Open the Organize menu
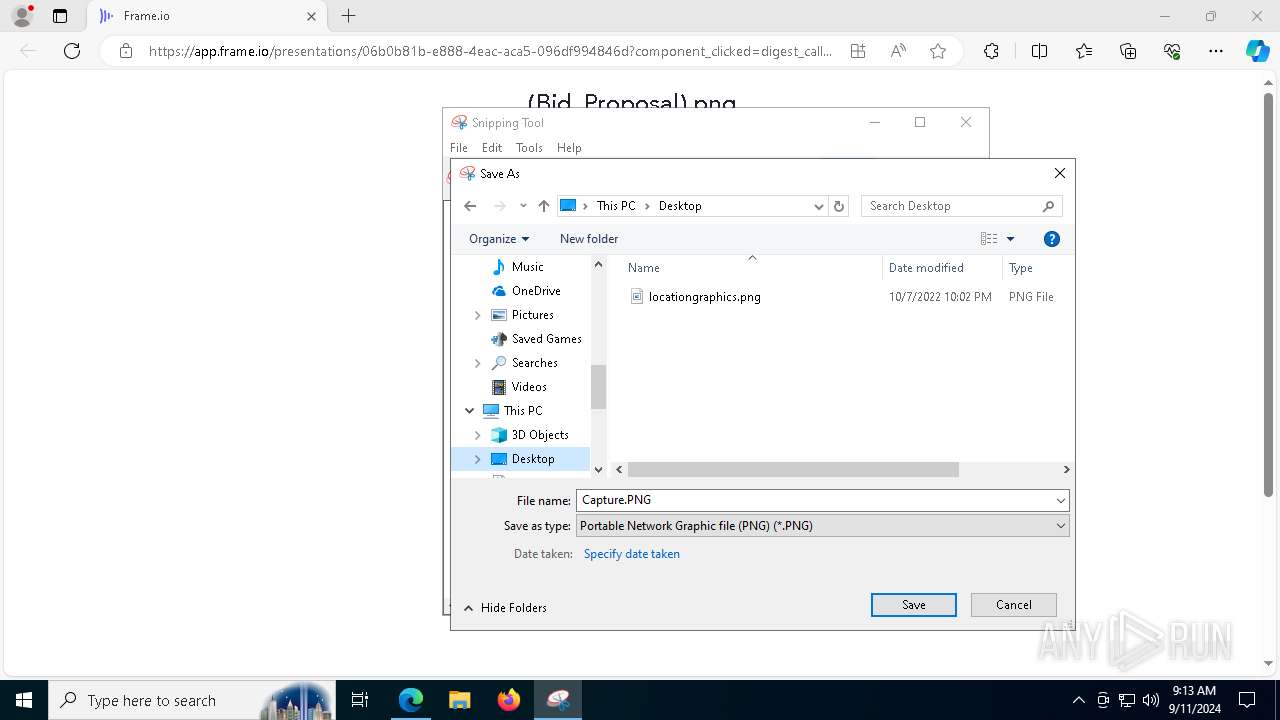 click(x=499, y=239)
